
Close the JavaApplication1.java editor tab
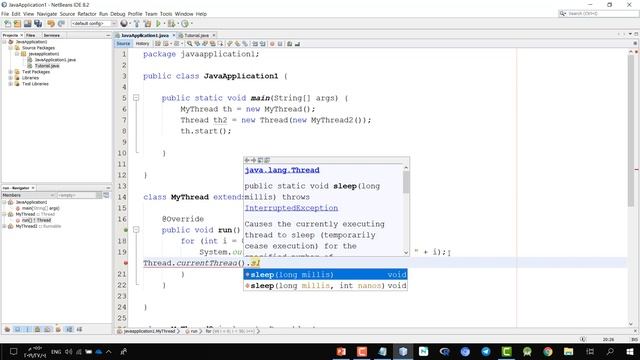click(174, 36)
